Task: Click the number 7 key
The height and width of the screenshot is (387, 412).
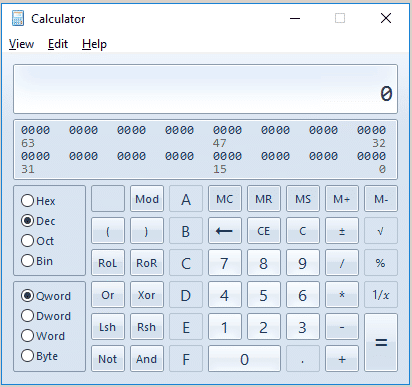Action: (x=225, y=263)
